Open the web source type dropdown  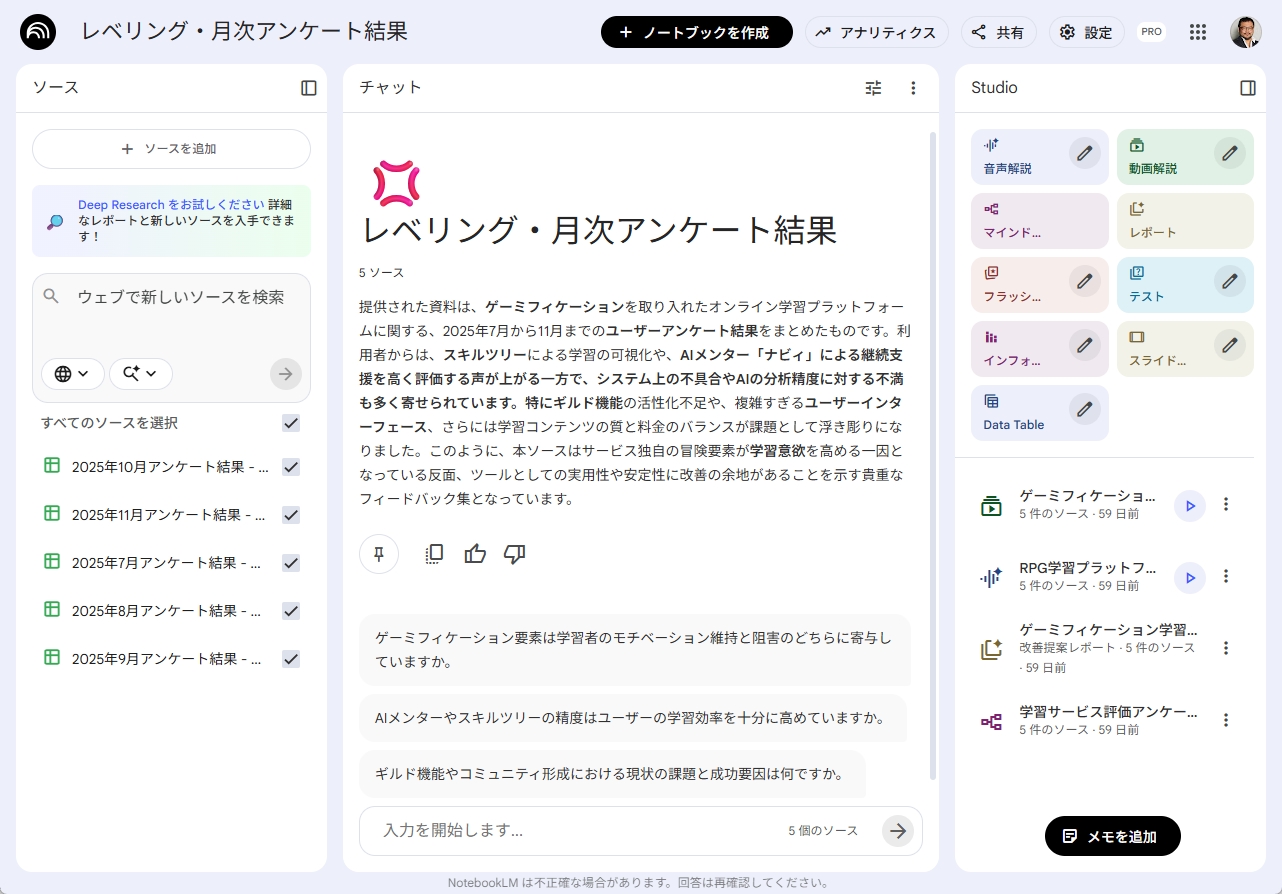73,374
